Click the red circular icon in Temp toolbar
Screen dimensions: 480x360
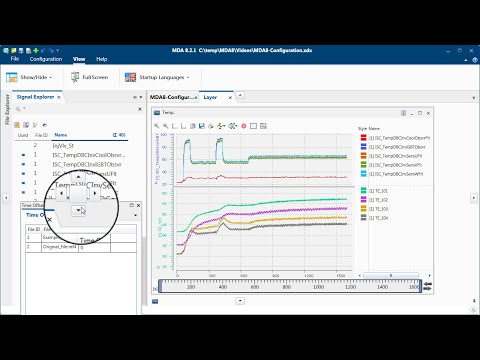(244, 126)
